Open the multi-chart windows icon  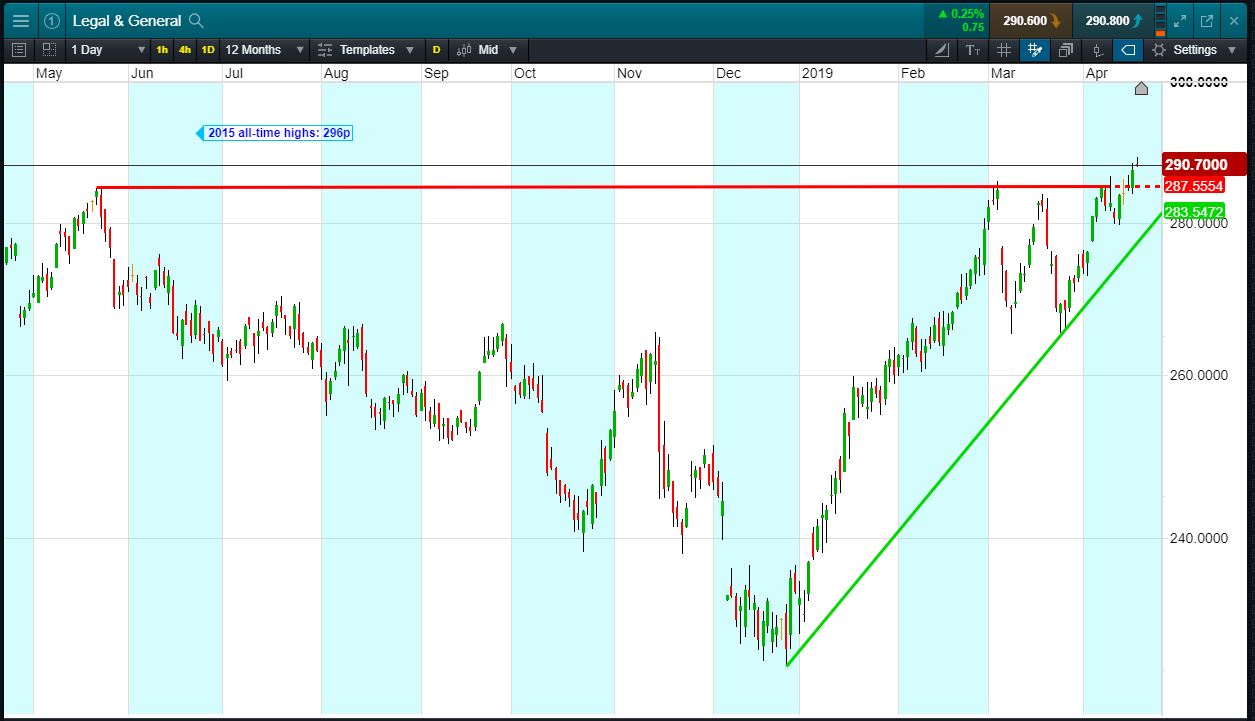1066,49
